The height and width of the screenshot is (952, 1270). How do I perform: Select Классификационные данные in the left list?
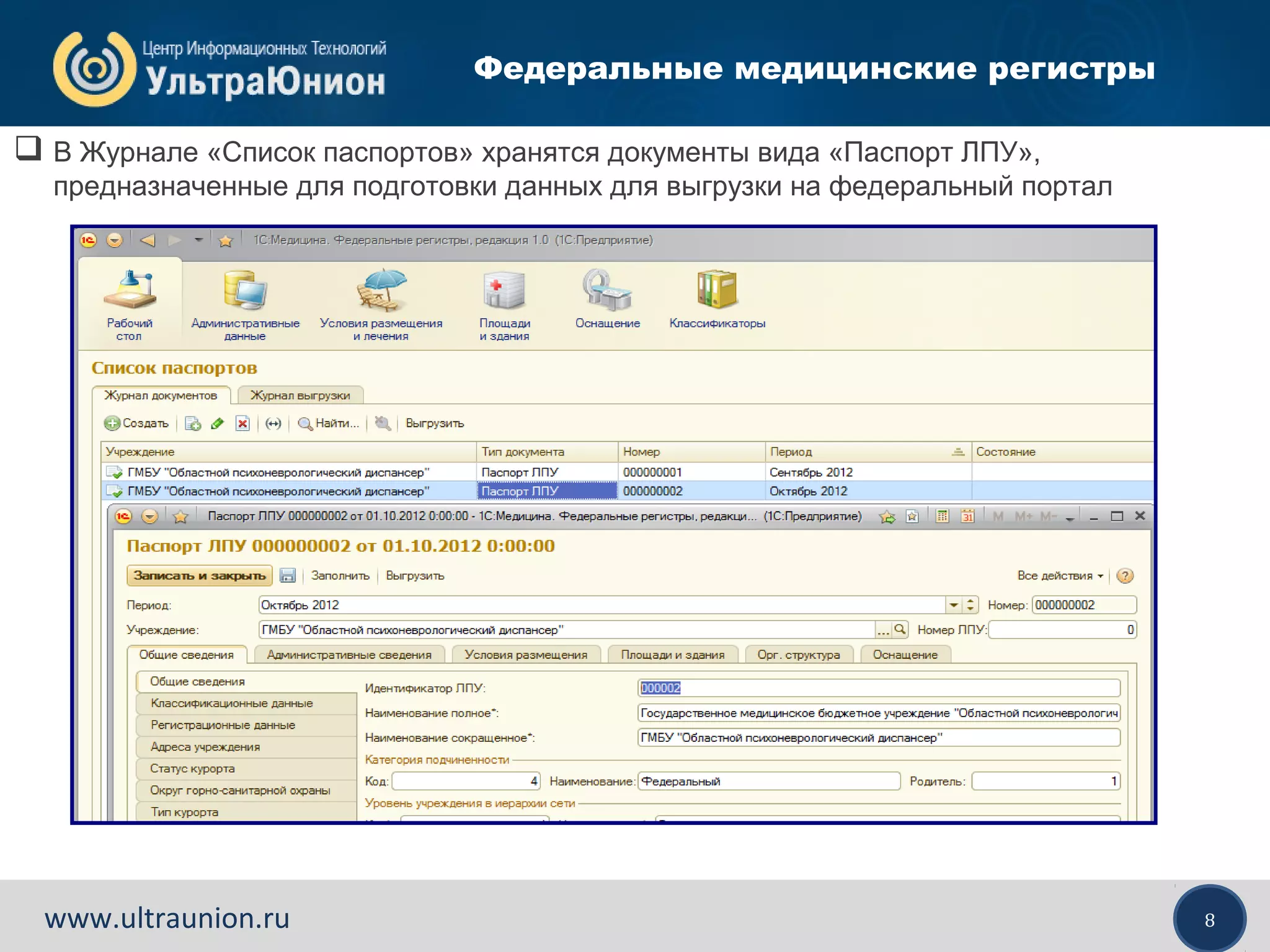(x=246, y=703)
